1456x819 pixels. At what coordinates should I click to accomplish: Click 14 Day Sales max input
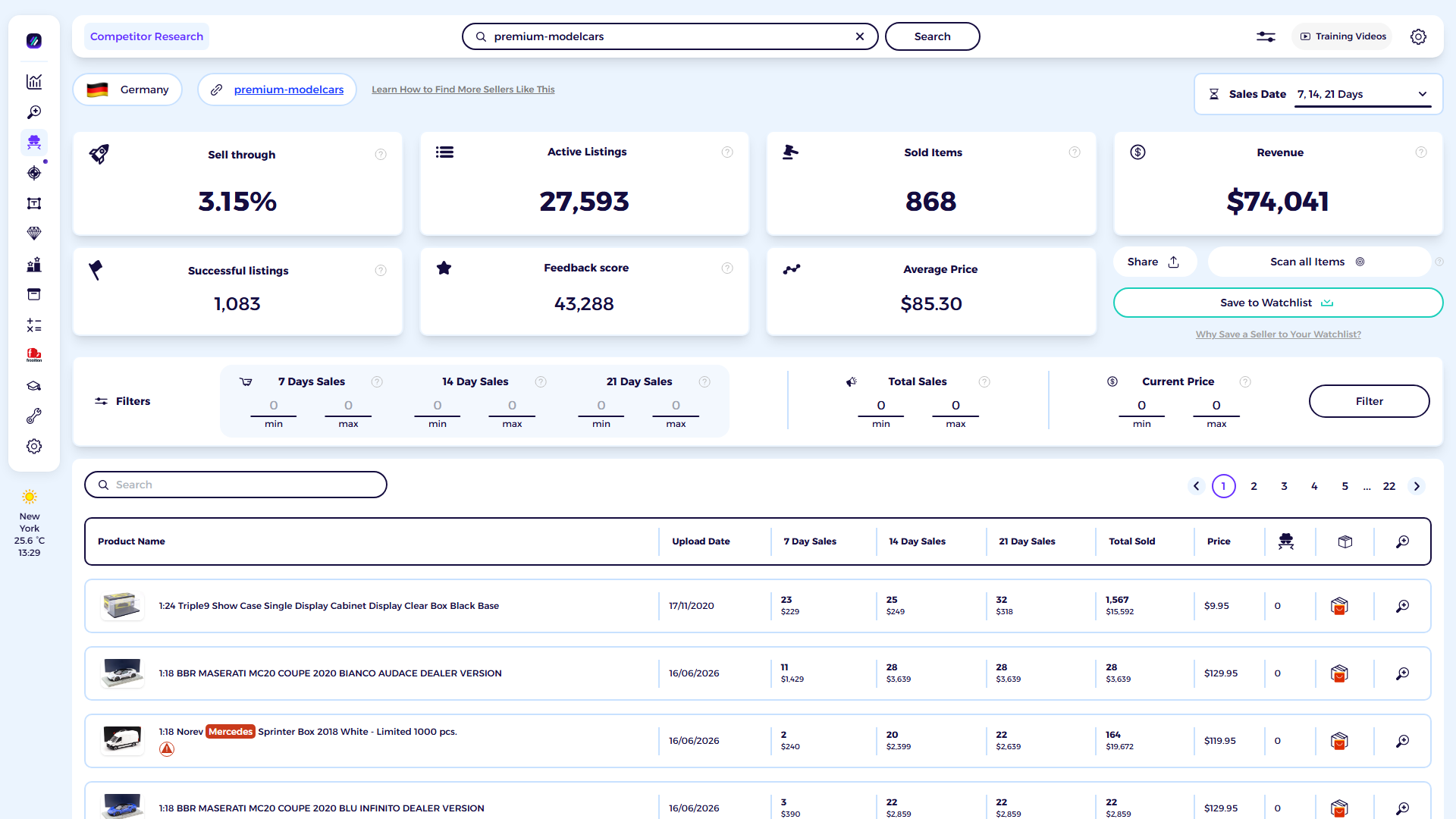pyautogui.click(x=512, y=406)
